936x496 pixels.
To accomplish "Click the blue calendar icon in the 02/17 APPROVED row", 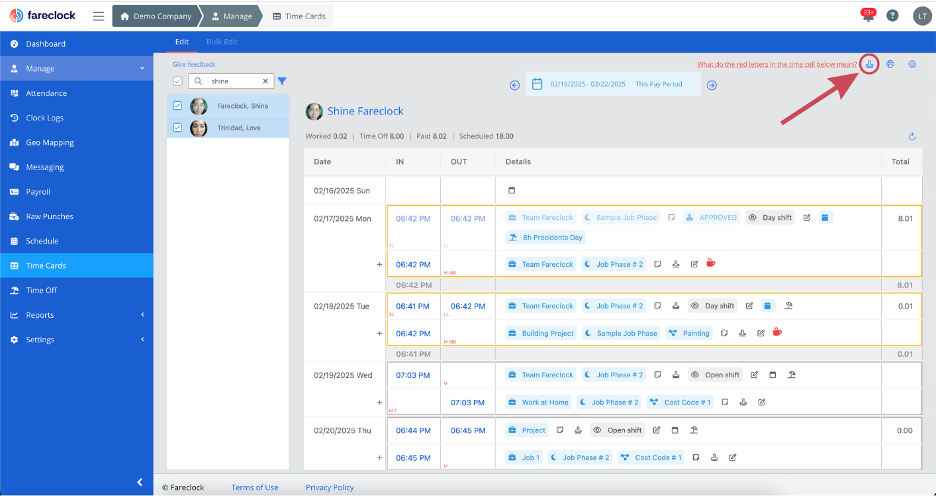I will [825, 217].
